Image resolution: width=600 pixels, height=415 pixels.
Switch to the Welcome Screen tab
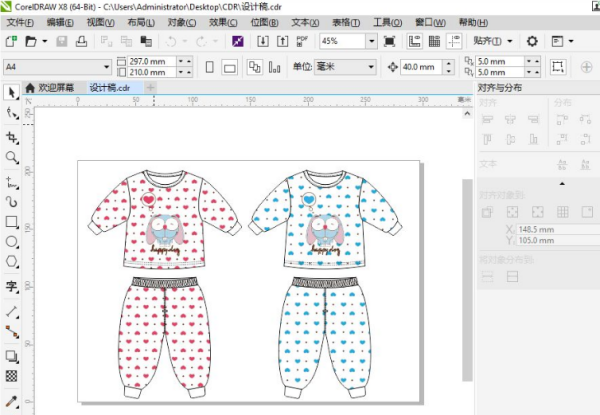(x=50, y=88)
